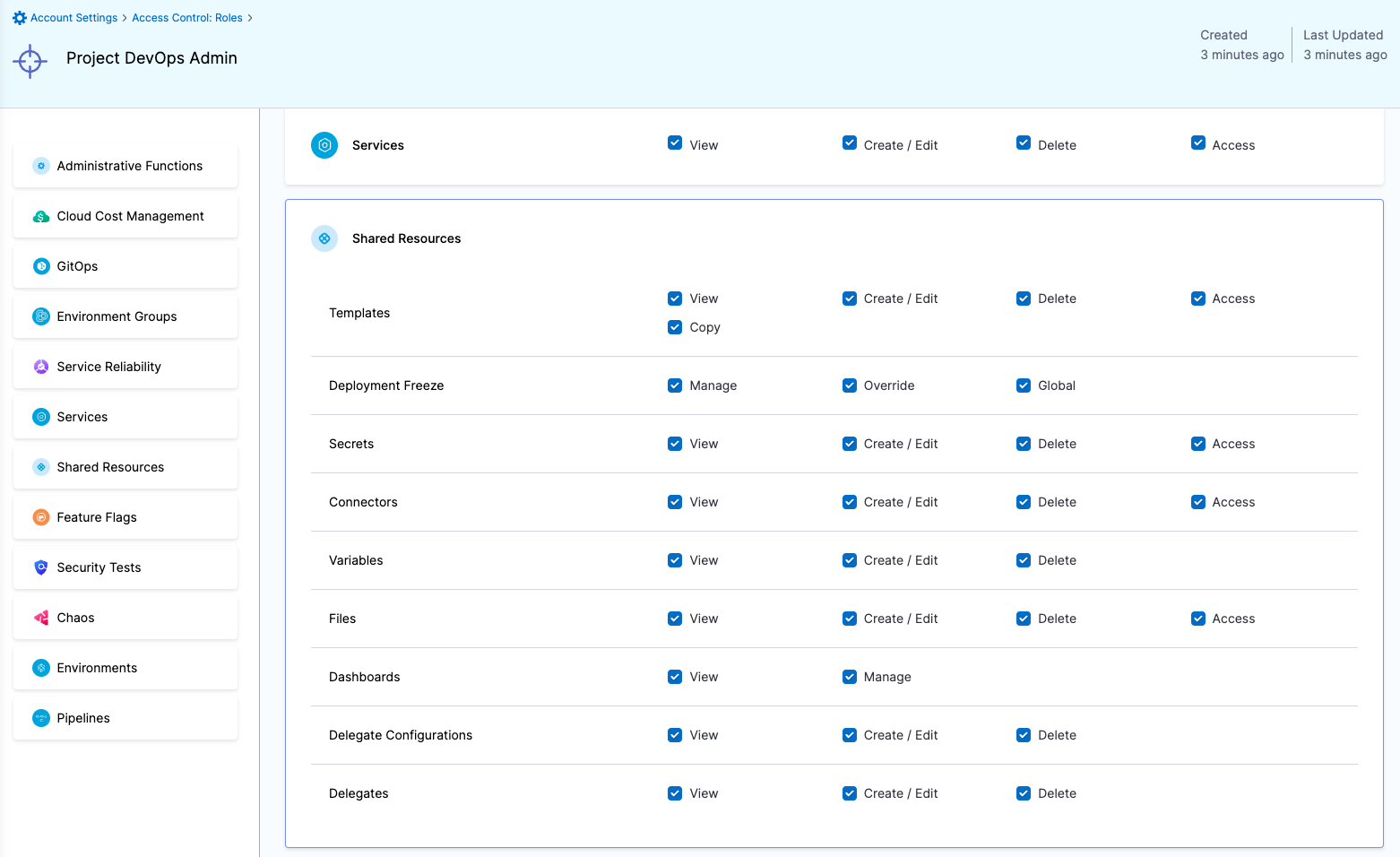Click the Shared Resources icon above Templates
The image size is (1400, 857).
(324, 238)
